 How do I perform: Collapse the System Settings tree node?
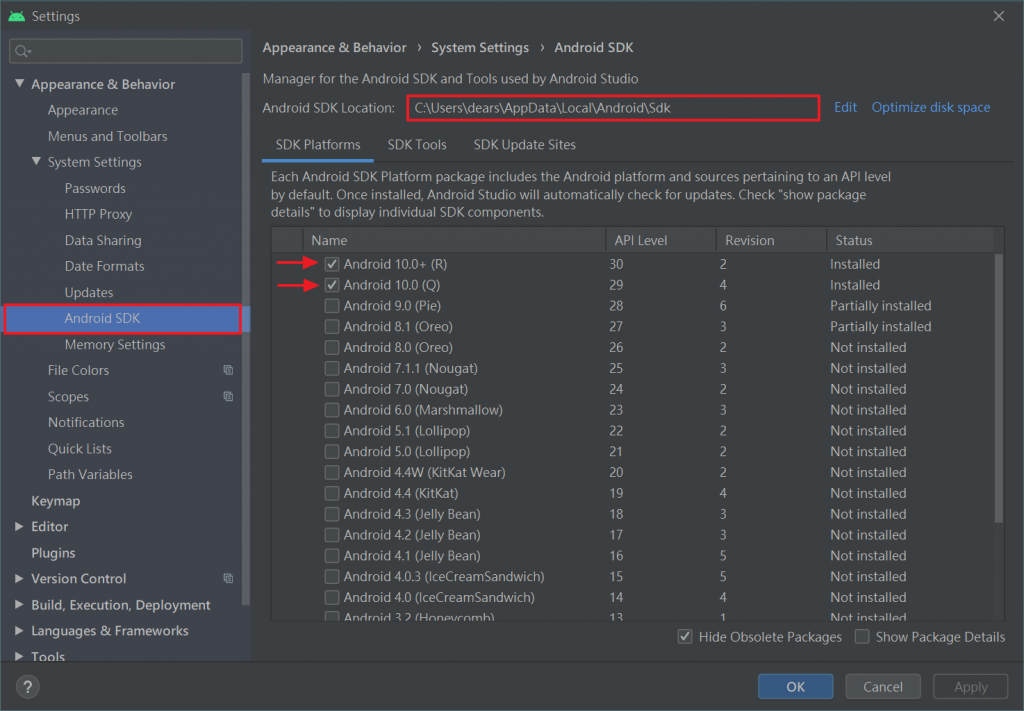tap(37, 161)
